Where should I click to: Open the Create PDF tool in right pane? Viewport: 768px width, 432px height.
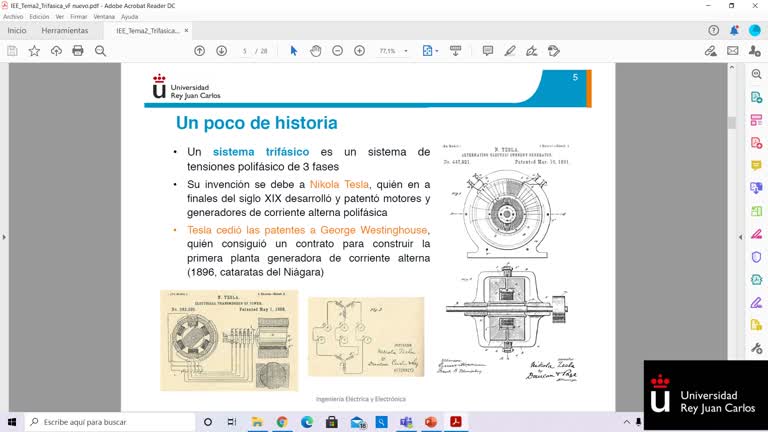tap(756, 143)
